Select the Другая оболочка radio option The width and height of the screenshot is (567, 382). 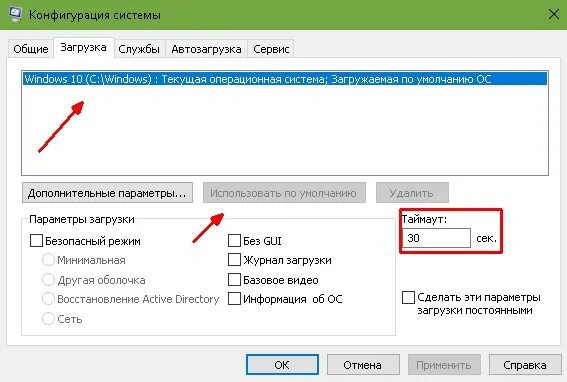tap(48, 280)
